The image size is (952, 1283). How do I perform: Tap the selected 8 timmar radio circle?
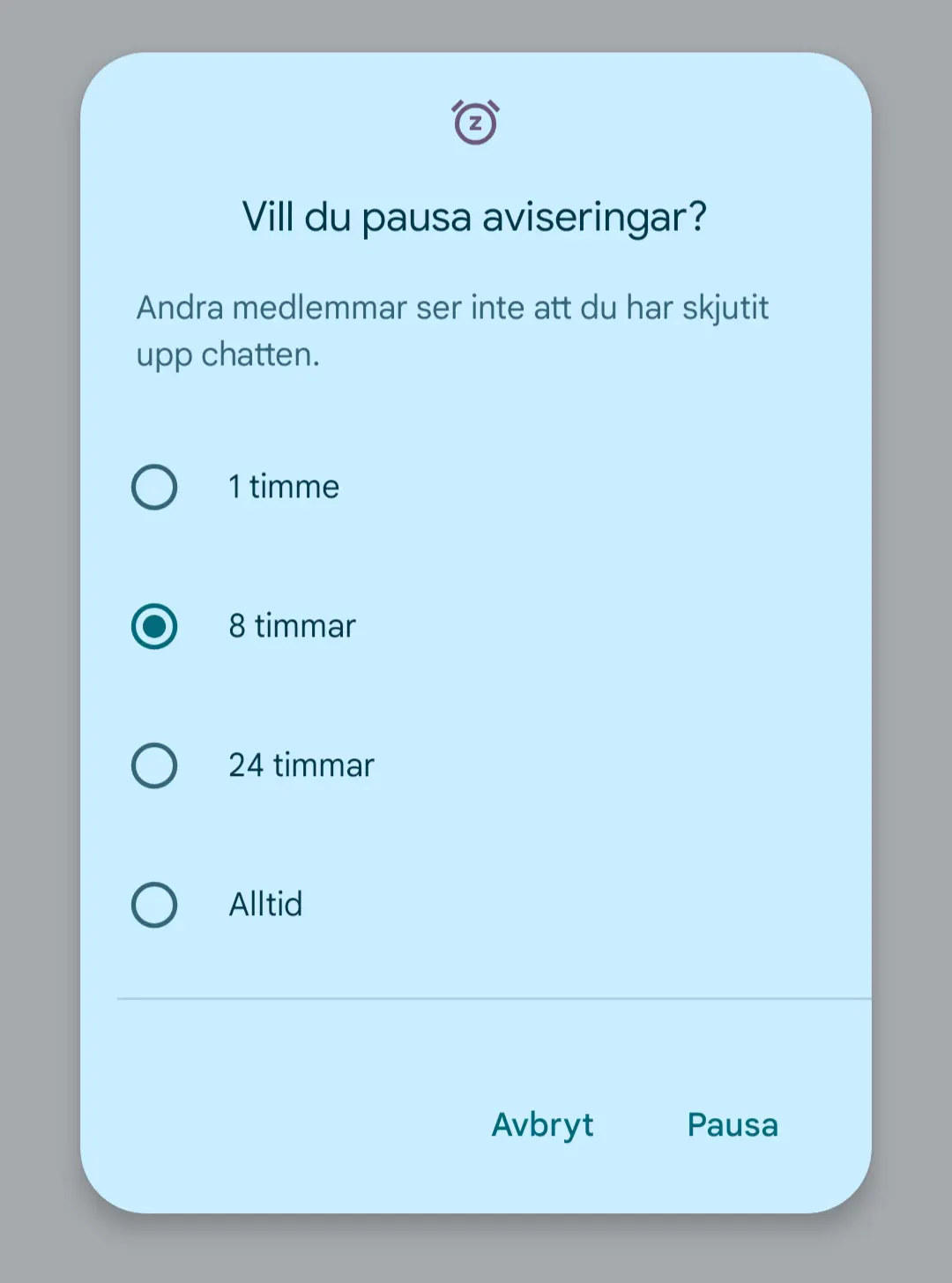154,626
